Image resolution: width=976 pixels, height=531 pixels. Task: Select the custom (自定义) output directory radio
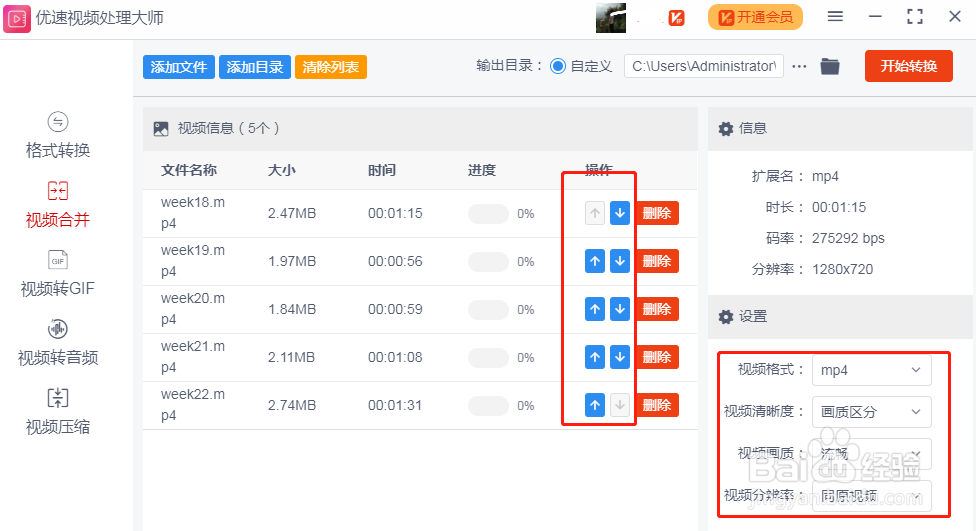(x=558, y=66)
